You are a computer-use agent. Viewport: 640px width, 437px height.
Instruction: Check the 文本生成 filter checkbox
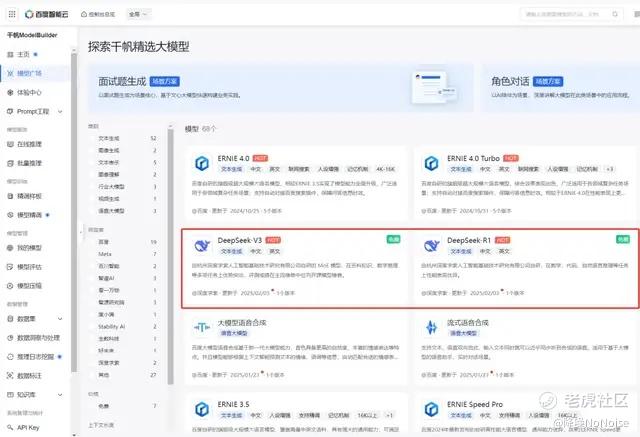click(x=93, y=138)
